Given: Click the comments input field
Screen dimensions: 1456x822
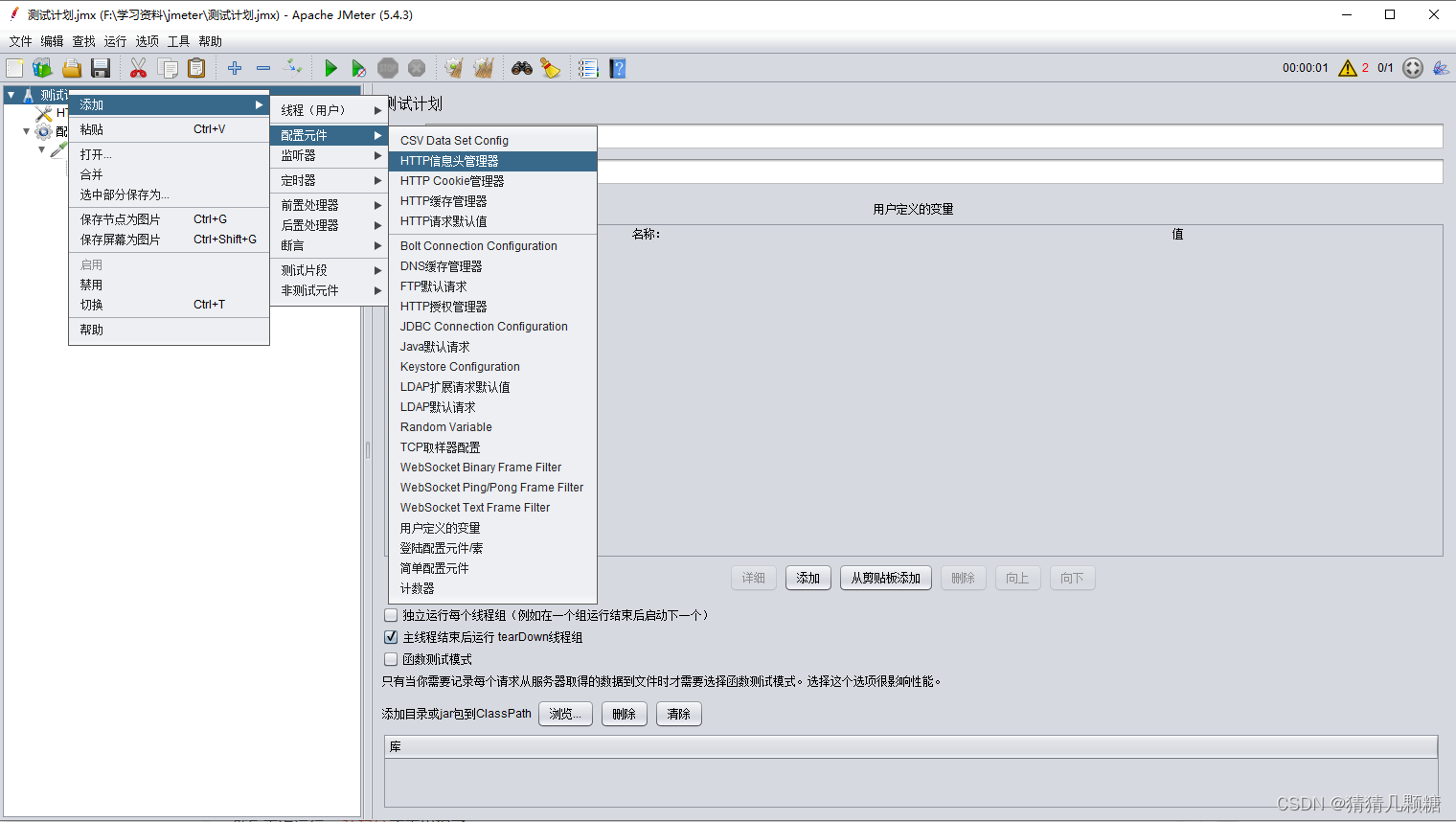Looking at the screenshot, I should click(x=1019, y=172).
